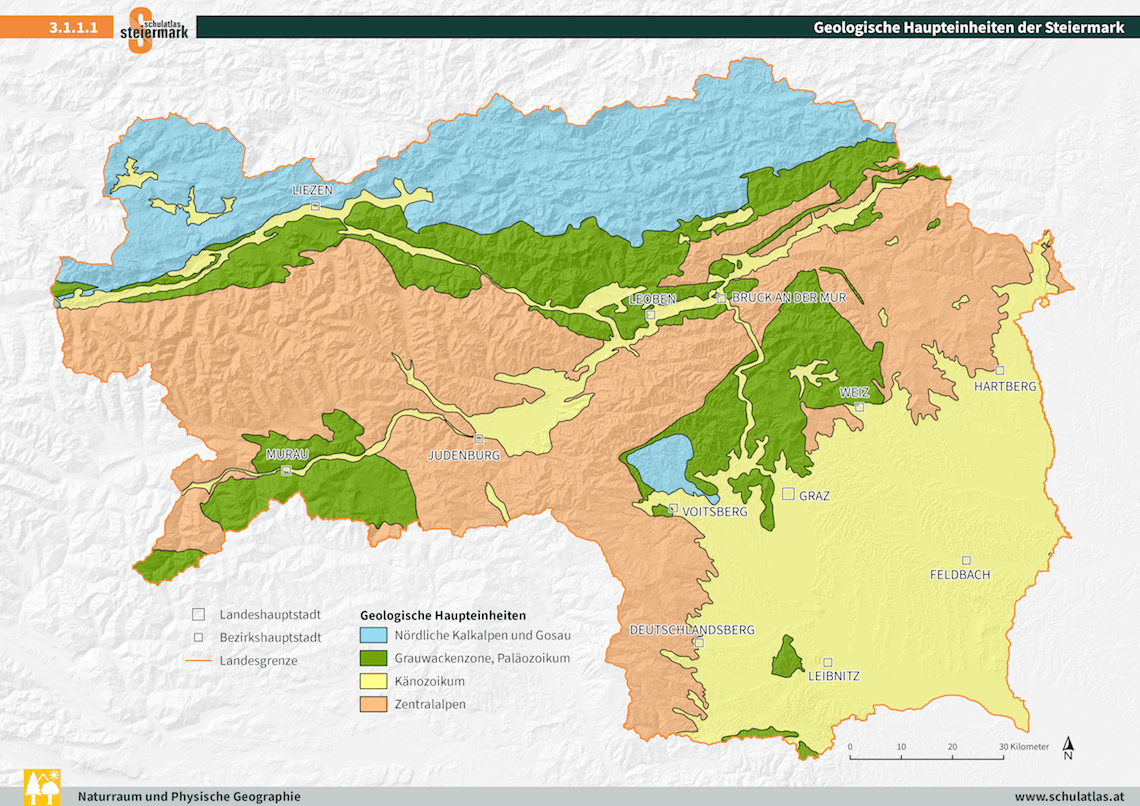Image resolution: width=1140 pixels, height=806 pixels.
Task: Click the JUDENBURG map label
Action: tap(464, 456)
